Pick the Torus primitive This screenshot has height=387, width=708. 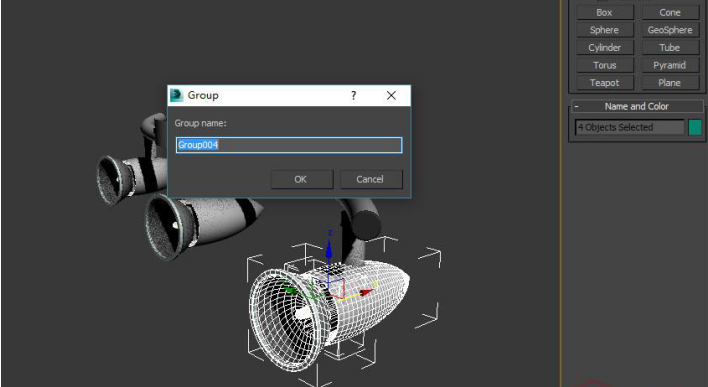tap(605, 65)
